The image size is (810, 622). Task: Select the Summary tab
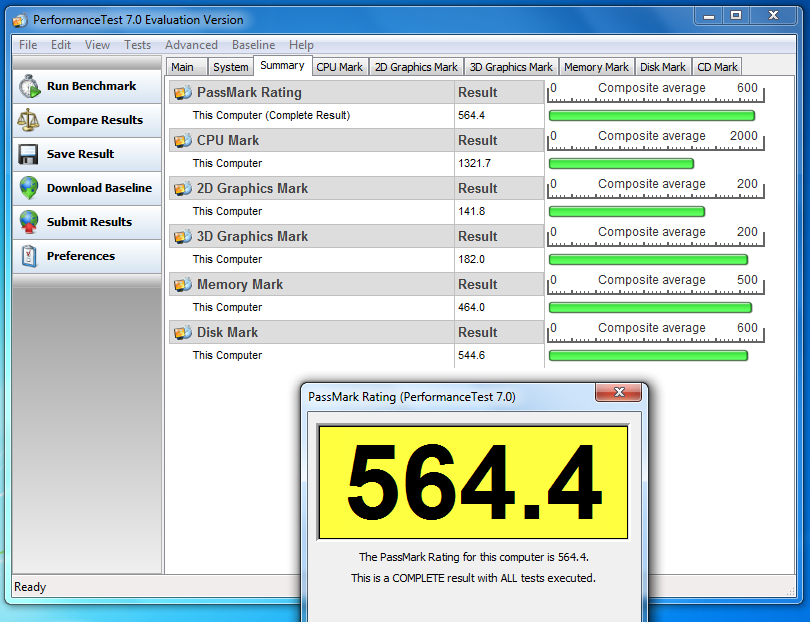point(282,66)
